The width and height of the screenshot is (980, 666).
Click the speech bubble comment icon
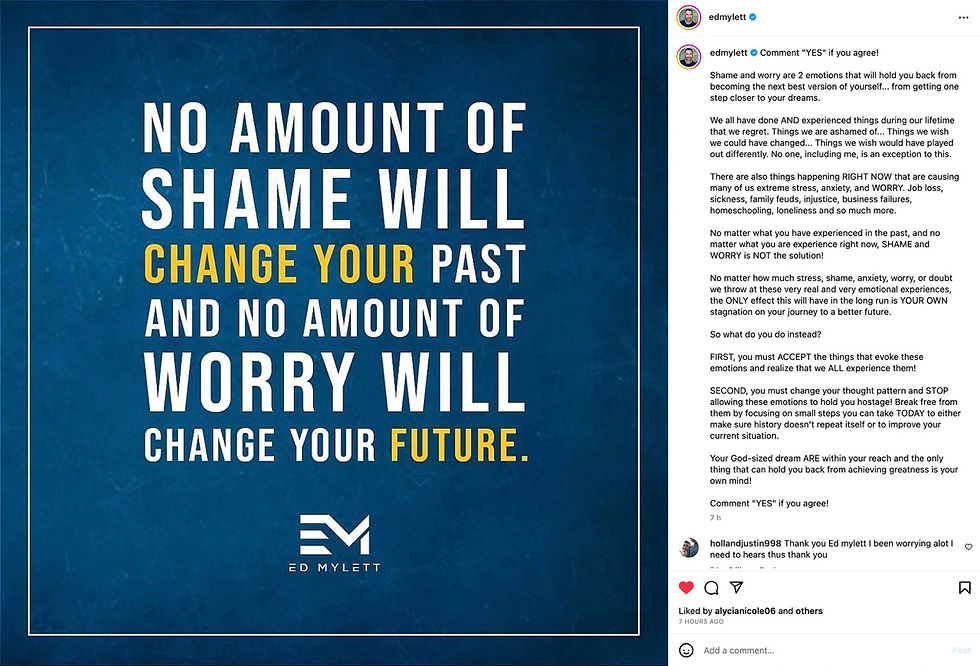(x=712, y=588)
